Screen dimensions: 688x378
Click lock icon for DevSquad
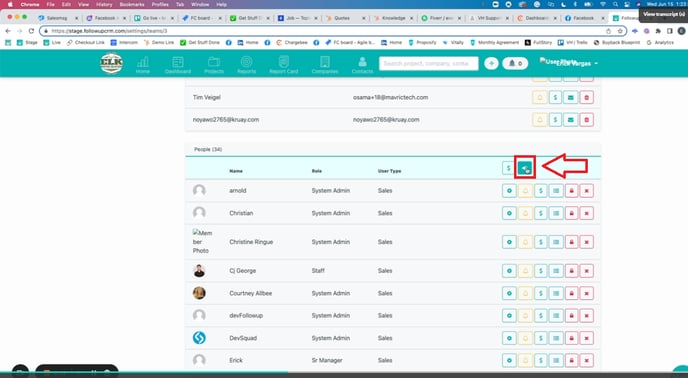pyautogui.click(x=571, y=338)
